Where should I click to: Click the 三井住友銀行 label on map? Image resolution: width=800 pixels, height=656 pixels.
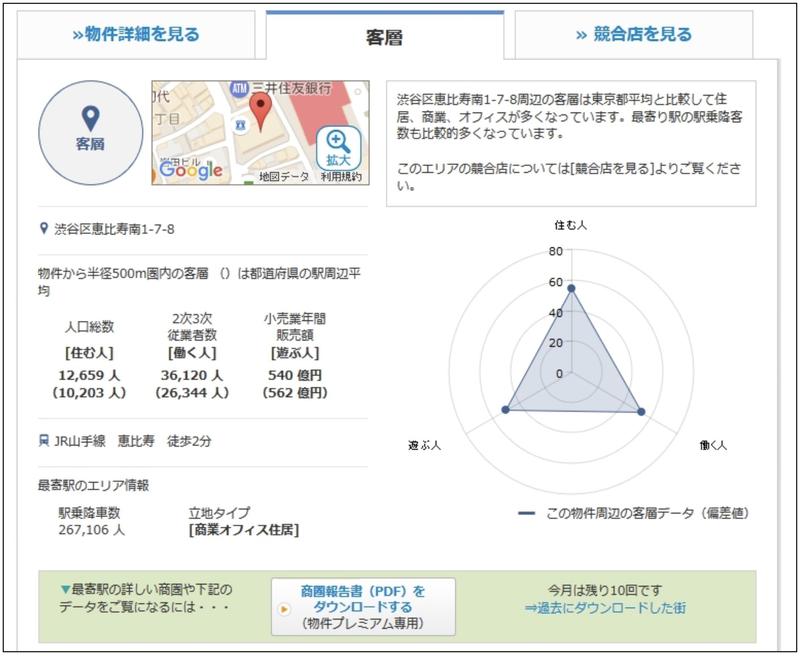point(292,88)
